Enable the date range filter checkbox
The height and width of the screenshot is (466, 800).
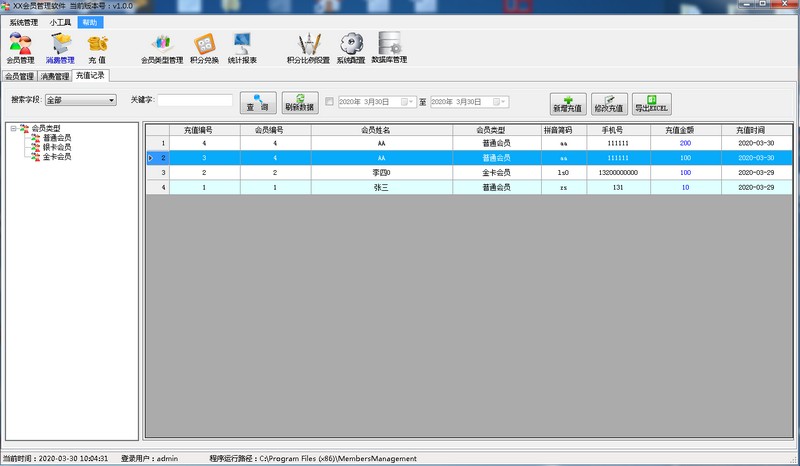(329, 101)
